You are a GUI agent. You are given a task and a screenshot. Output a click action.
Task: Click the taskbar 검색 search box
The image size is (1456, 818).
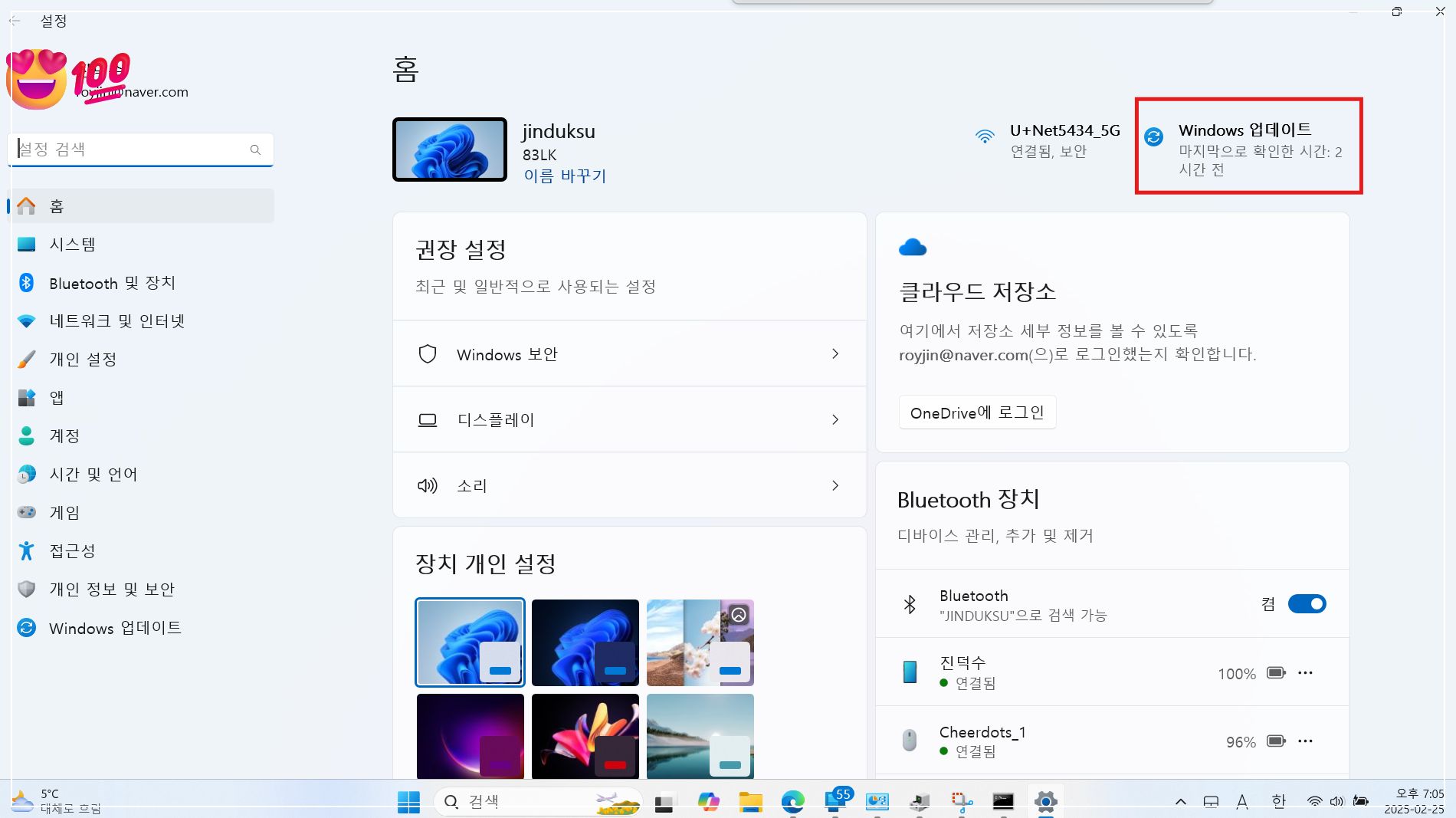tap(538, 802)
